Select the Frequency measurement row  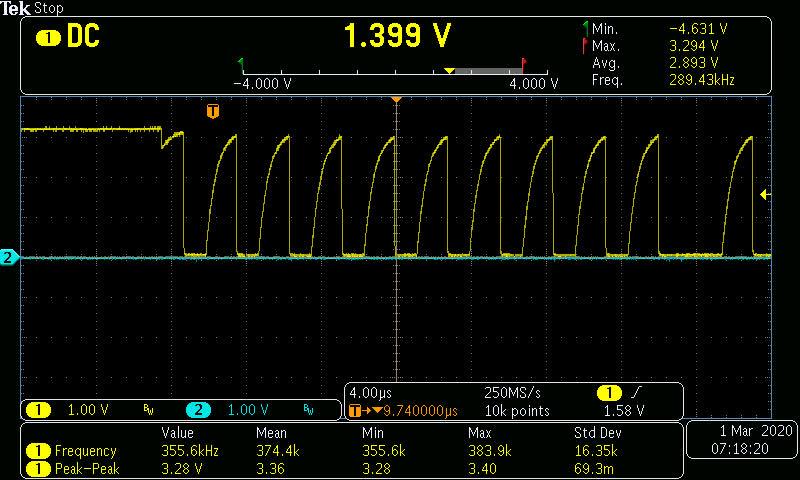tap(85, 451)
